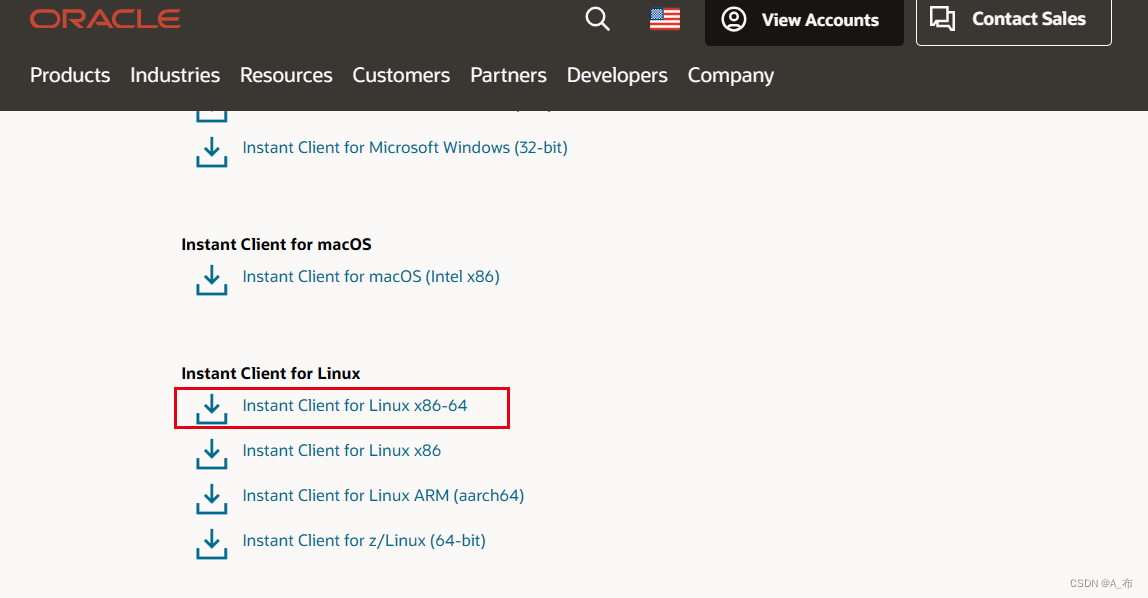
Task: Click the download icon for Windows 32-bit
Action: click(211, 150)
